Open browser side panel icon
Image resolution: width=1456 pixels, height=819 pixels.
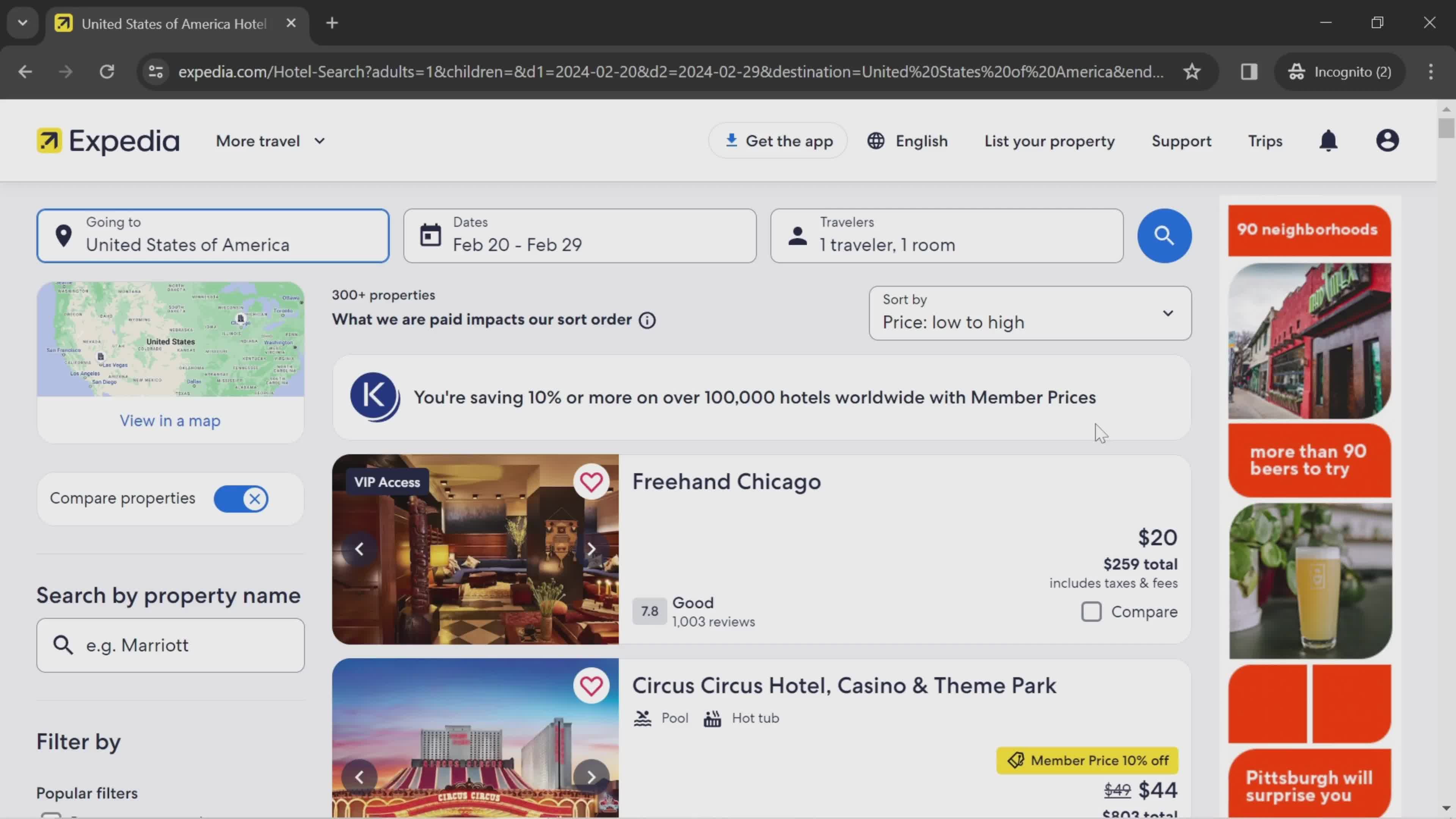coord(1249,72)
